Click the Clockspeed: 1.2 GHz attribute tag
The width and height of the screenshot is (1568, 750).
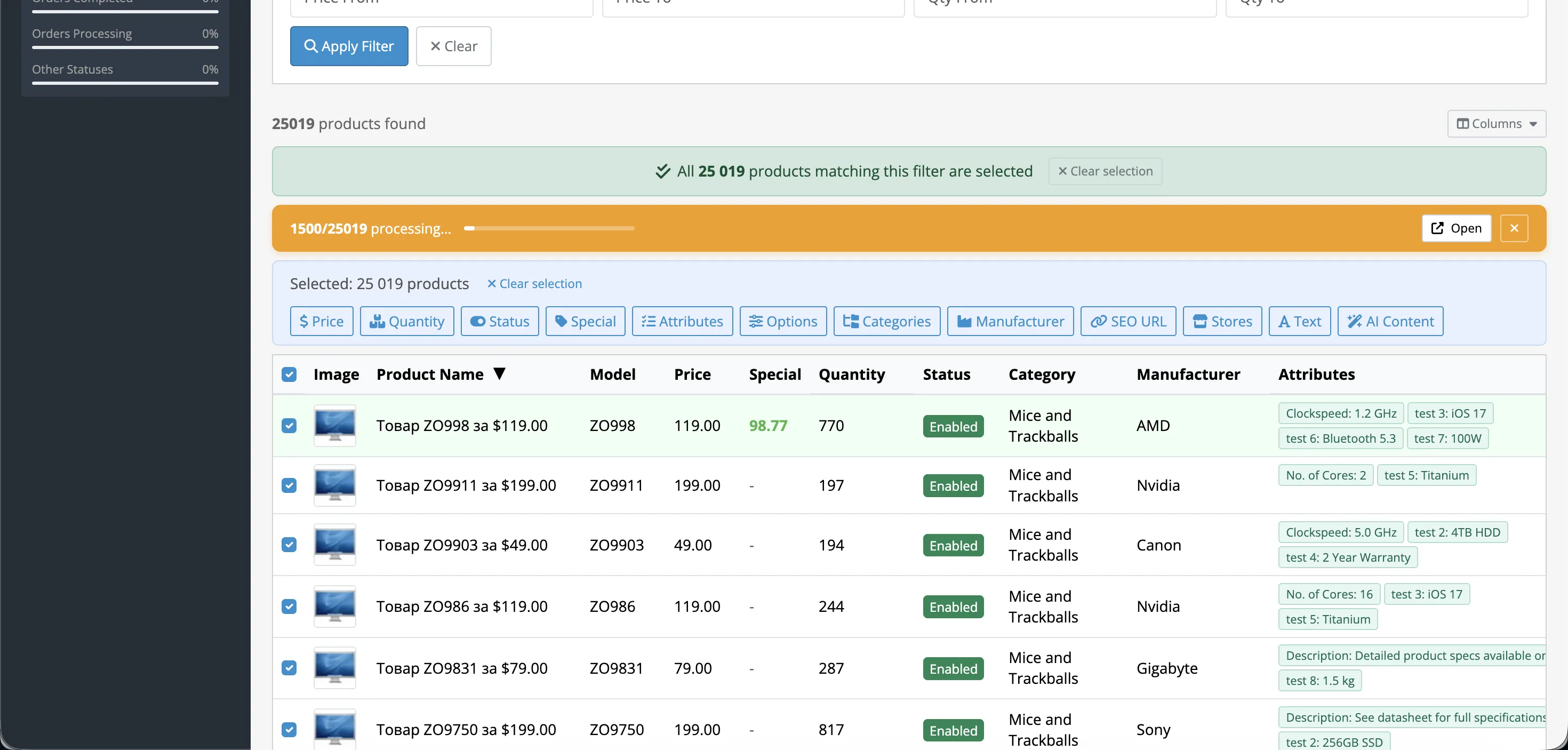coord(1341,413)
